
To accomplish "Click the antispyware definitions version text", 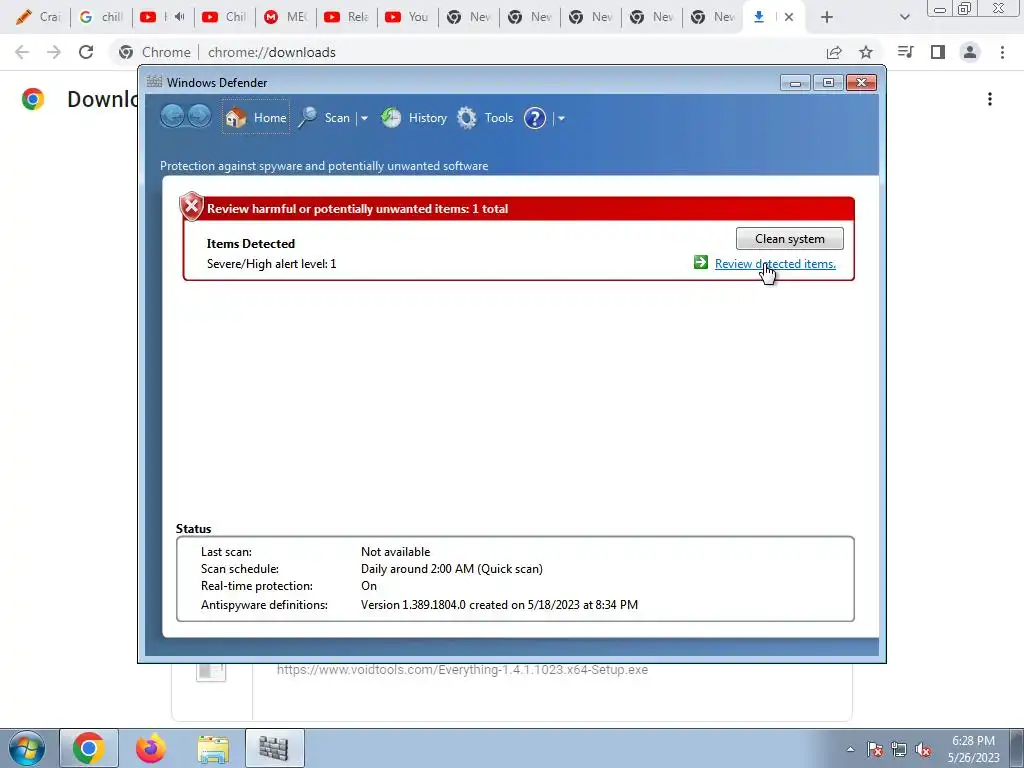I will tap(500, 605).
